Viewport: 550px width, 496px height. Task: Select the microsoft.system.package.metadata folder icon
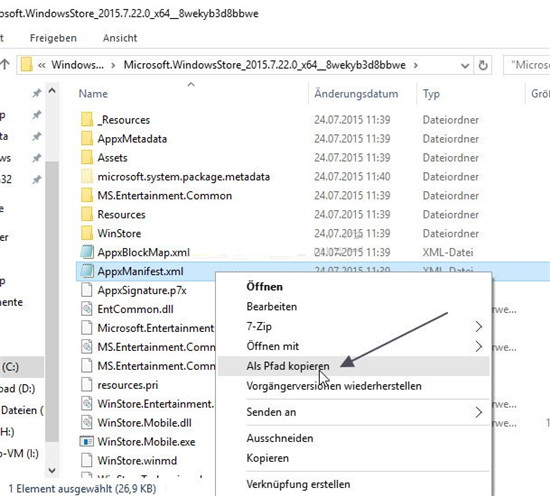click(x=87, y=176)
